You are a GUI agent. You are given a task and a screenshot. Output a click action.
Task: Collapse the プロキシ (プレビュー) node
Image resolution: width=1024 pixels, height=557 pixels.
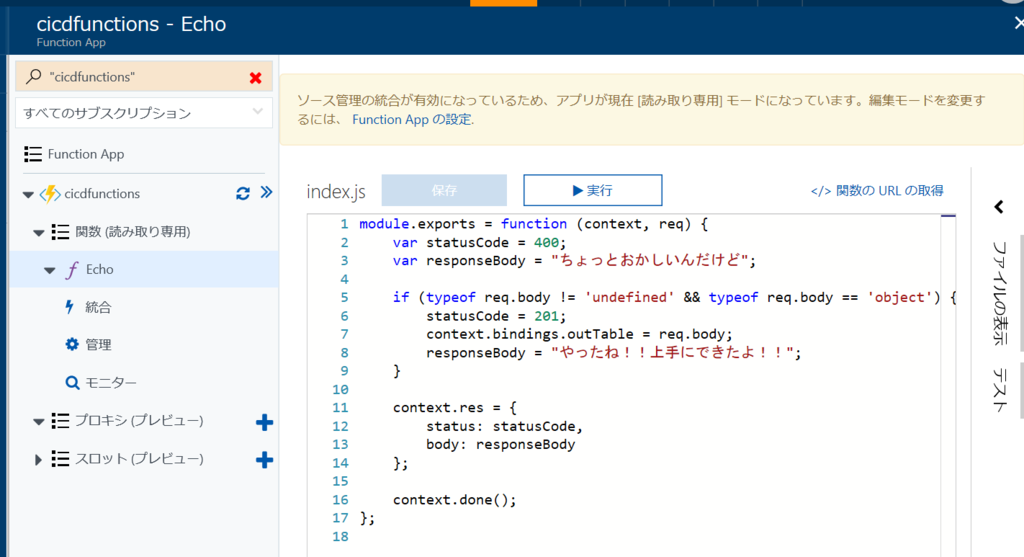coord(39,422)
